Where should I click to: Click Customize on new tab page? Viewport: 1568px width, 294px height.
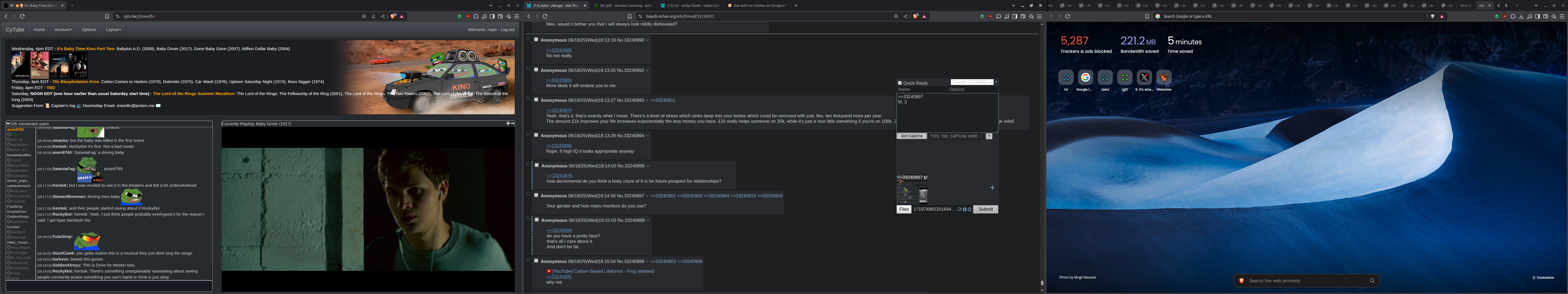tap(1543, 278)
